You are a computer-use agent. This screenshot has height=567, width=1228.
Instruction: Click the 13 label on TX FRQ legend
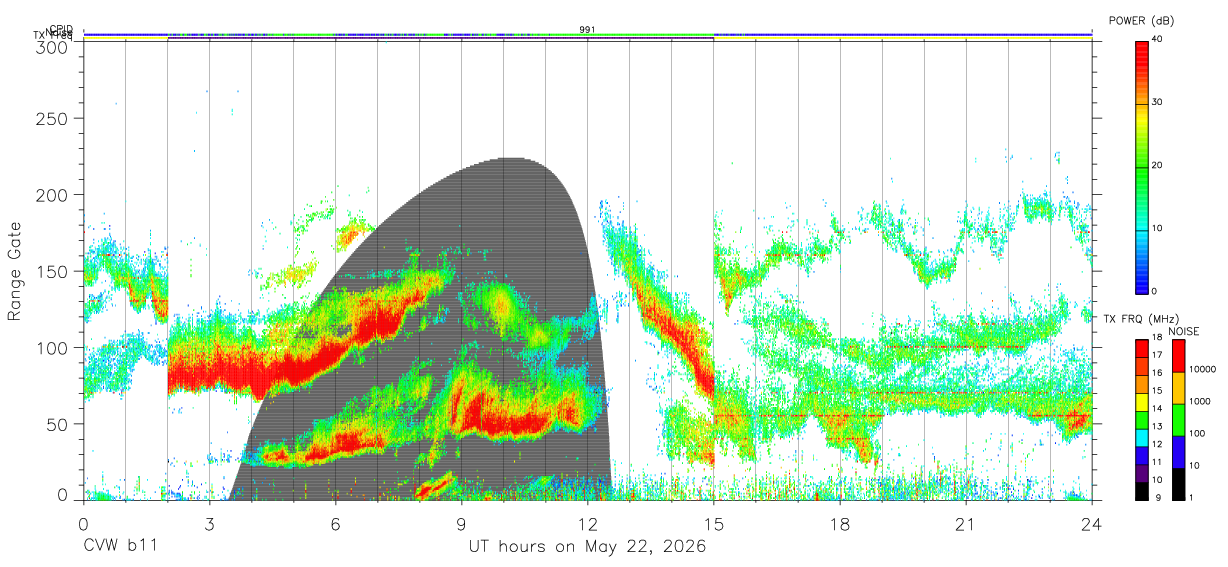coord(1158,426)
